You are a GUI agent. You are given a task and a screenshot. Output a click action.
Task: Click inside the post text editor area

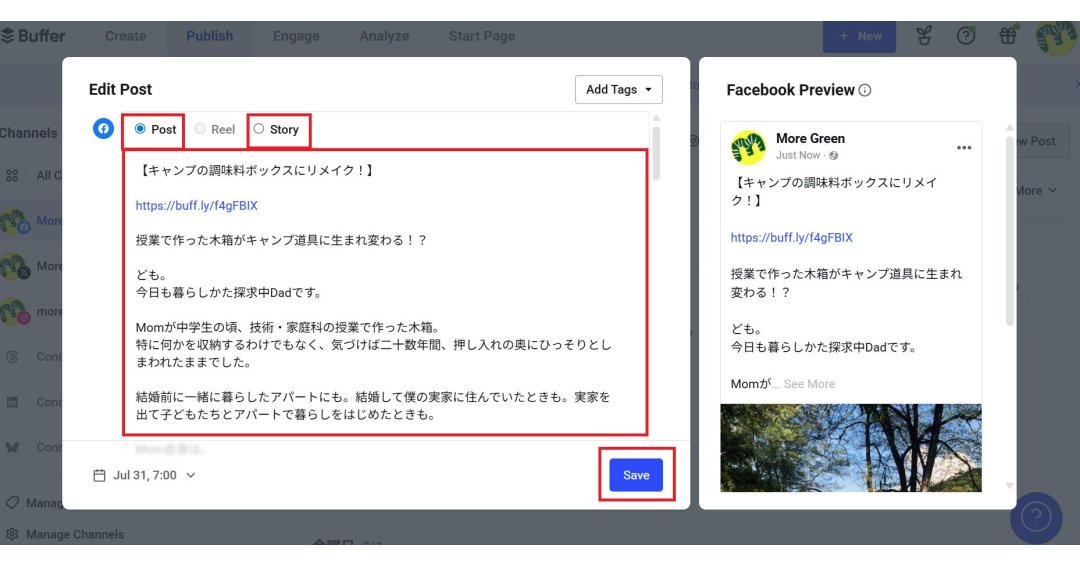click(x=385, y=293)
